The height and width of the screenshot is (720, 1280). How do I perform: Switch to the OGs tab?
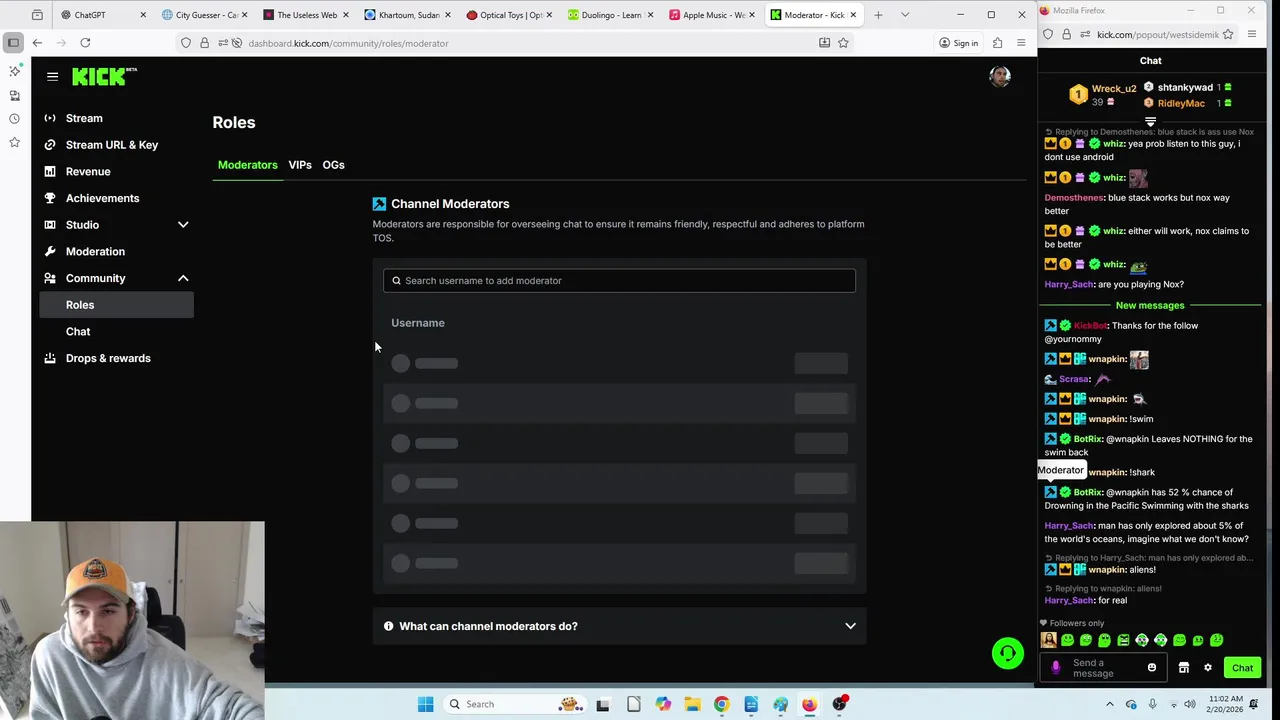click(x=333, y=165)
